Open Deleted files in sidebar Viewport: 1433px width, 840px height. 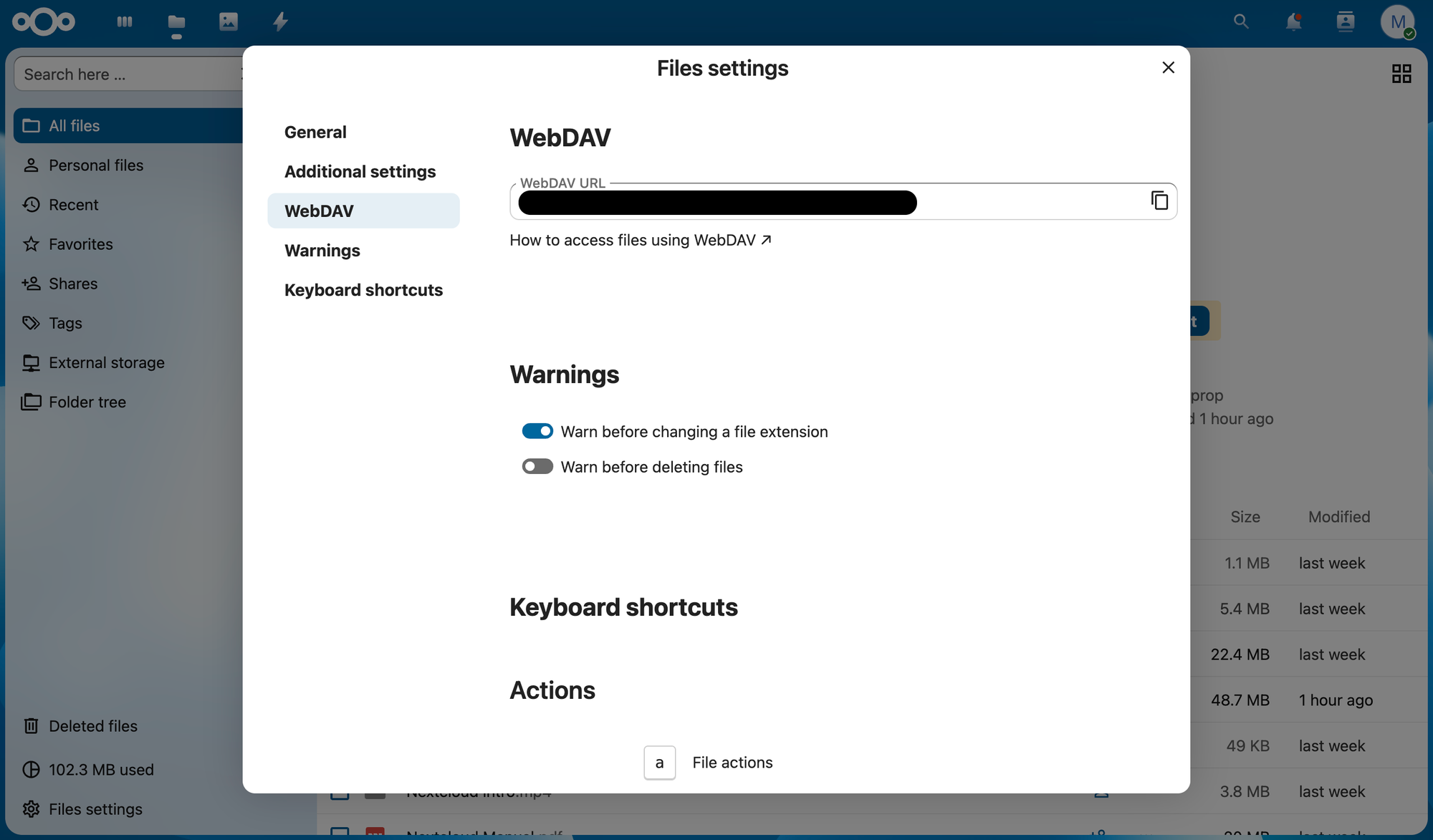point(92,726)
